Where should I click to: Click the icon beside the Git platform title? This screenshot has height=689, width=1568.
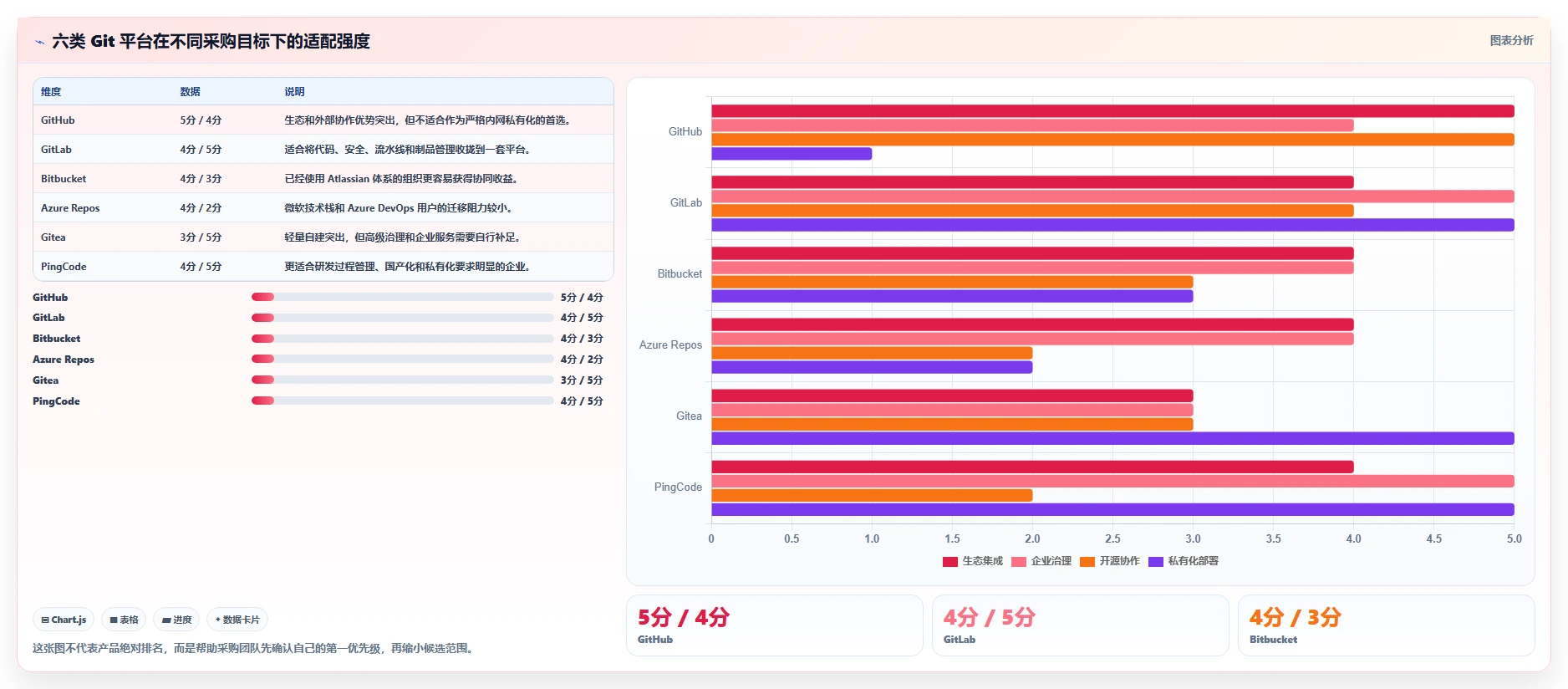39,42
